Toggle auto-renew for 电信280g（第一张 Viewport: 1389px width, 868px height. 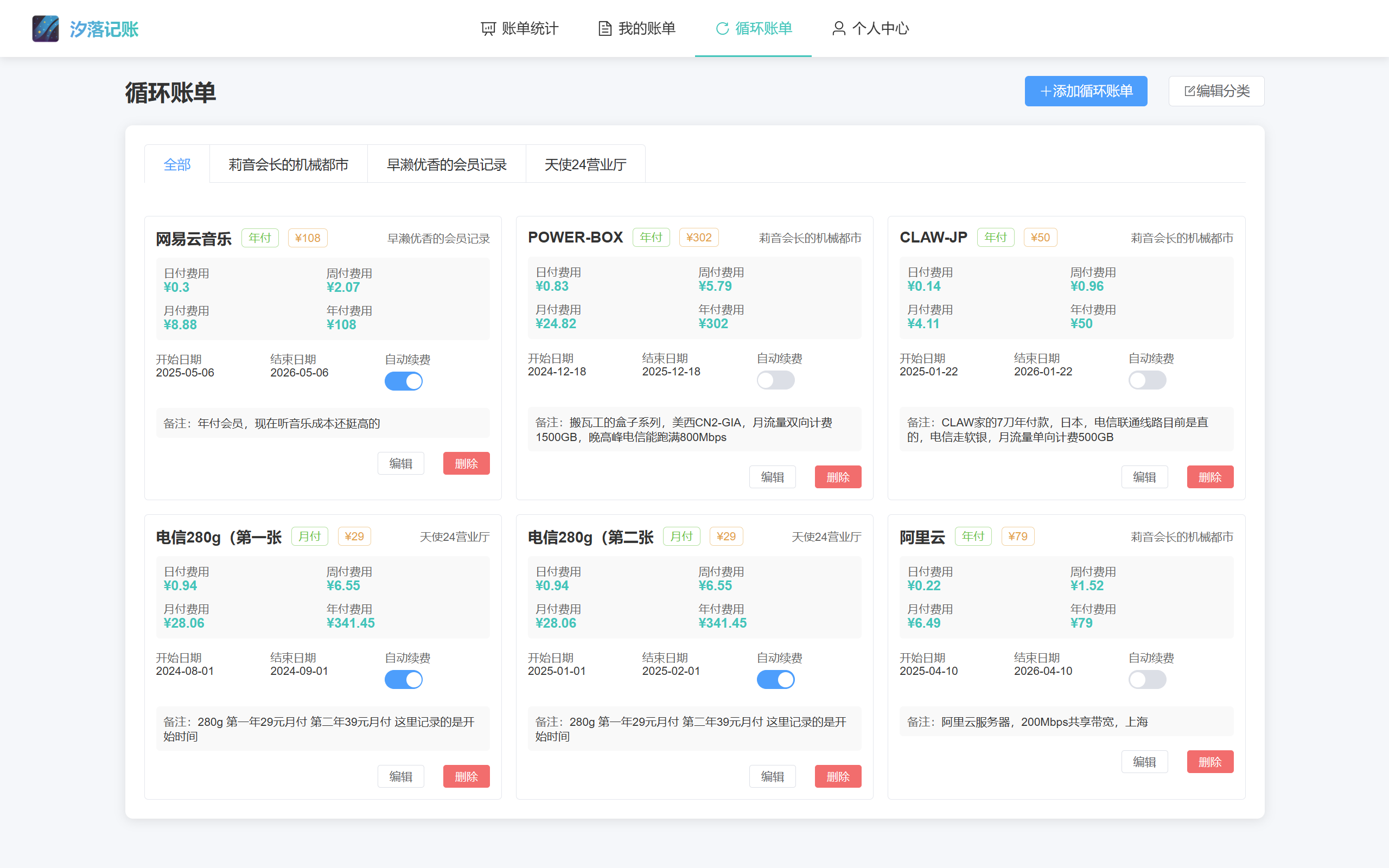(x=404, y=680)
